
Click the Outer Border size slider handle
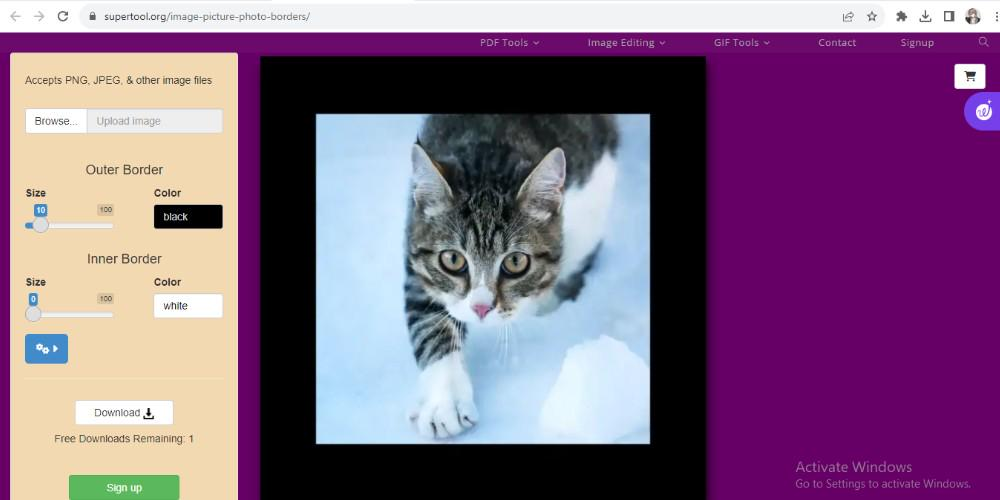pos(40,225)
